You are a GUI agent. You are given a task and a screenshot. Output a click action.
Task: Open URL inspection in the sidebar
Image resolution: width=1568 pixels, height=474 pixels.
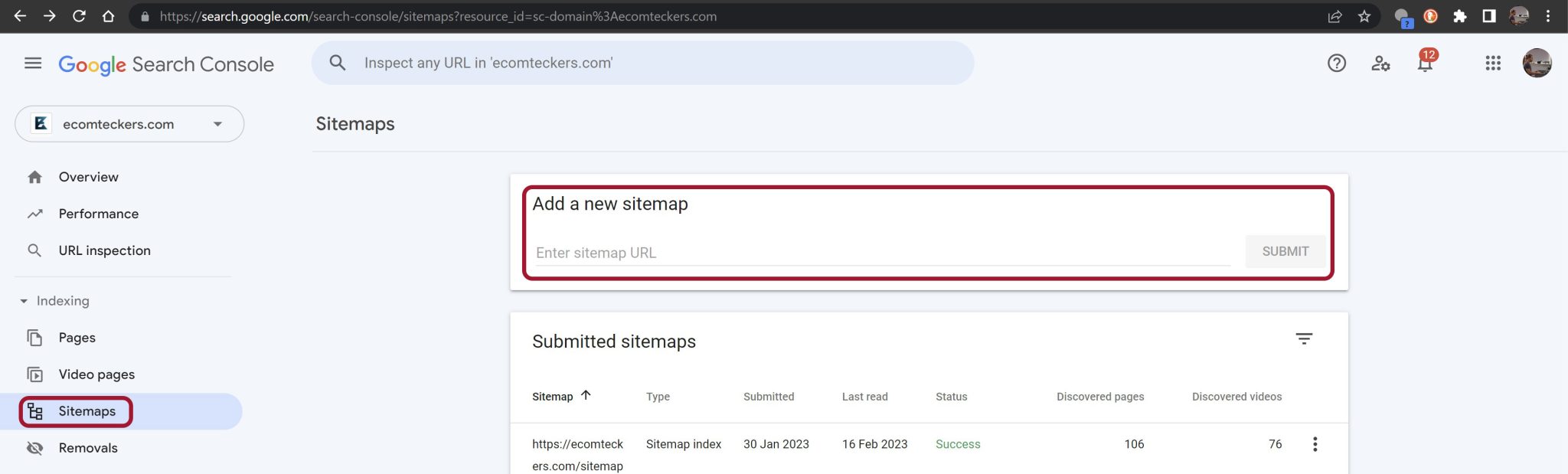click(x=104, y=250)
